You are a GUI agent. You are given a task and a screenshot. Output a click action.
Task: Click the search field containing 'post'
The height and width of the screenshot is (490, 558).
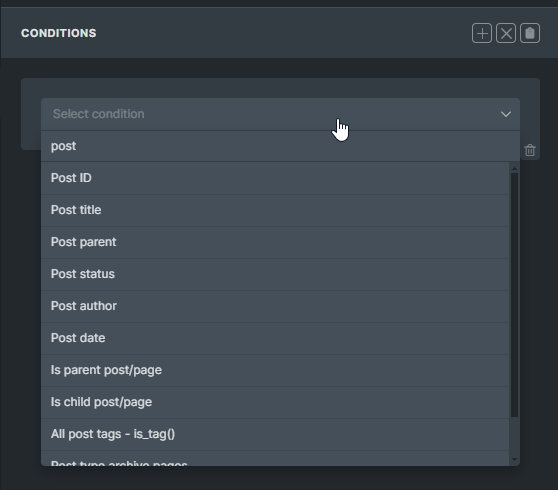pos(280,146)
